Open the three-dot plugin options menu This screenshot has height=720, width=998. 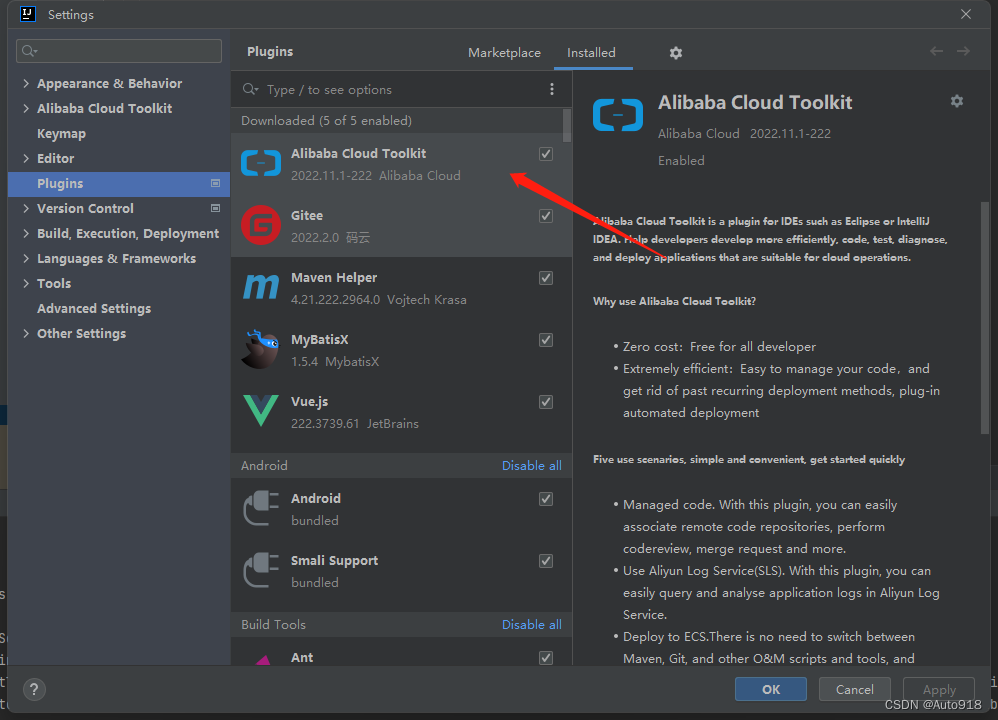[x=551, y=89]
